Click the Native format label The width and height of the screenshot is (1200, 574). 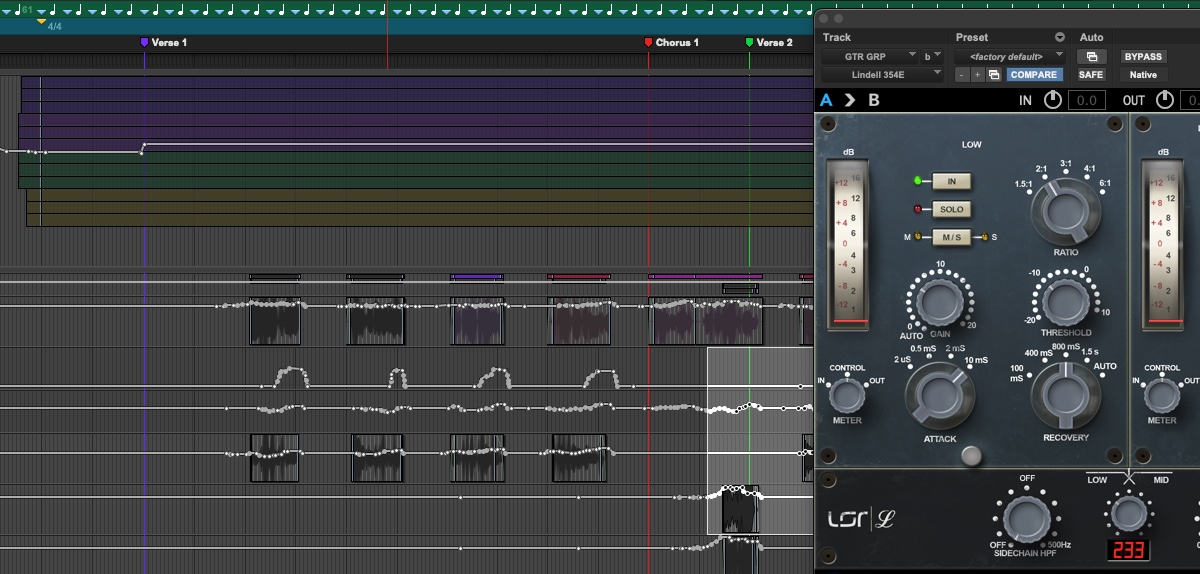[1143, 75]
